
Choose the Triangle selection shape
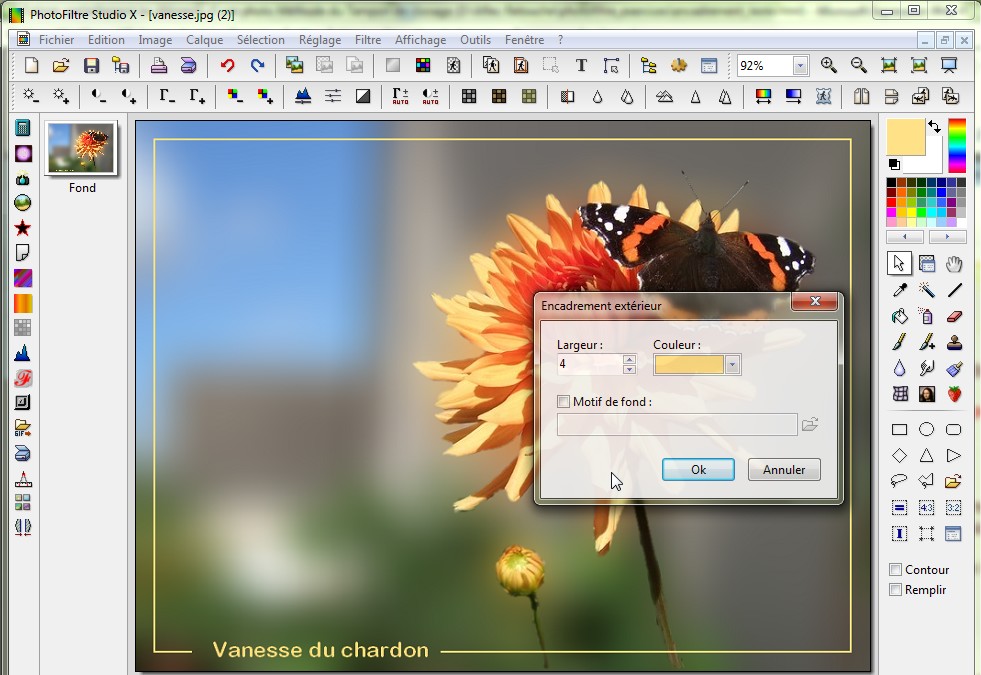[x=927, y=455]
